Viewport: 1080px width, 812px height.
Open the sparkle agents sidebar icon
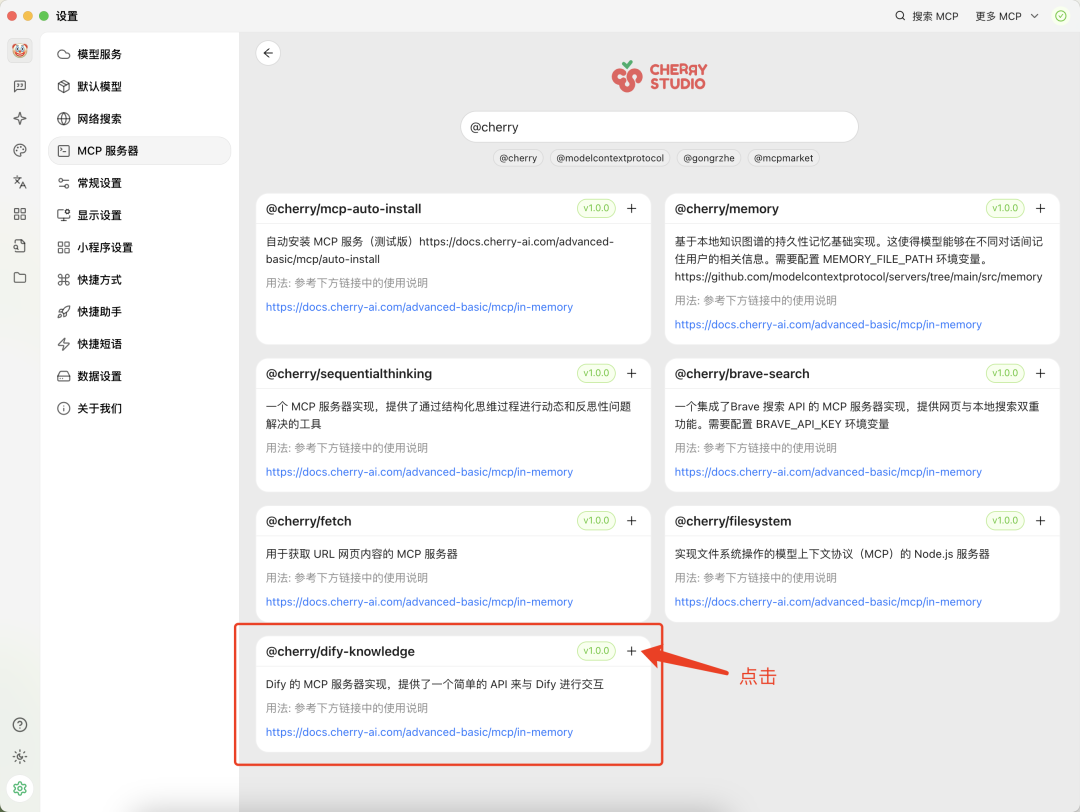[x=20, y=118]
